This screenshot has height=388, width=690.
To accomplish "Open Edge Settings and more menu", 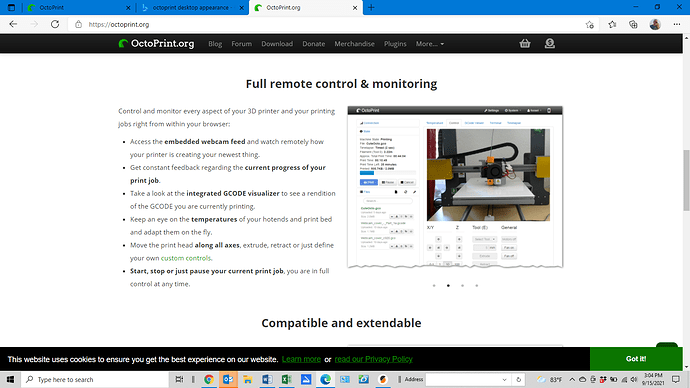I will point(676,25).
